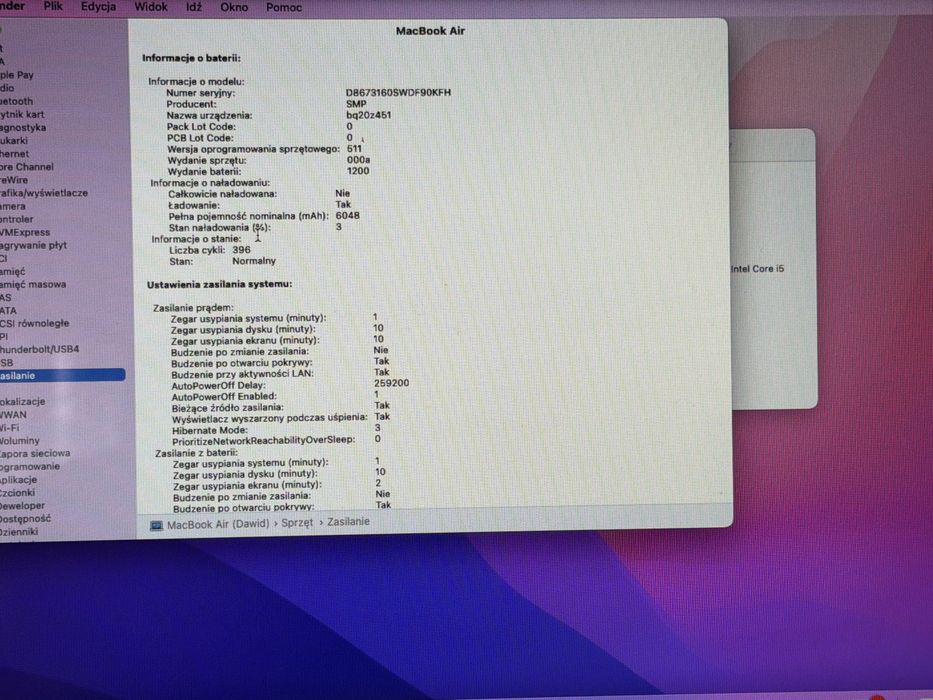Select Deweloper in the sidebar

(x=23, y=506)
